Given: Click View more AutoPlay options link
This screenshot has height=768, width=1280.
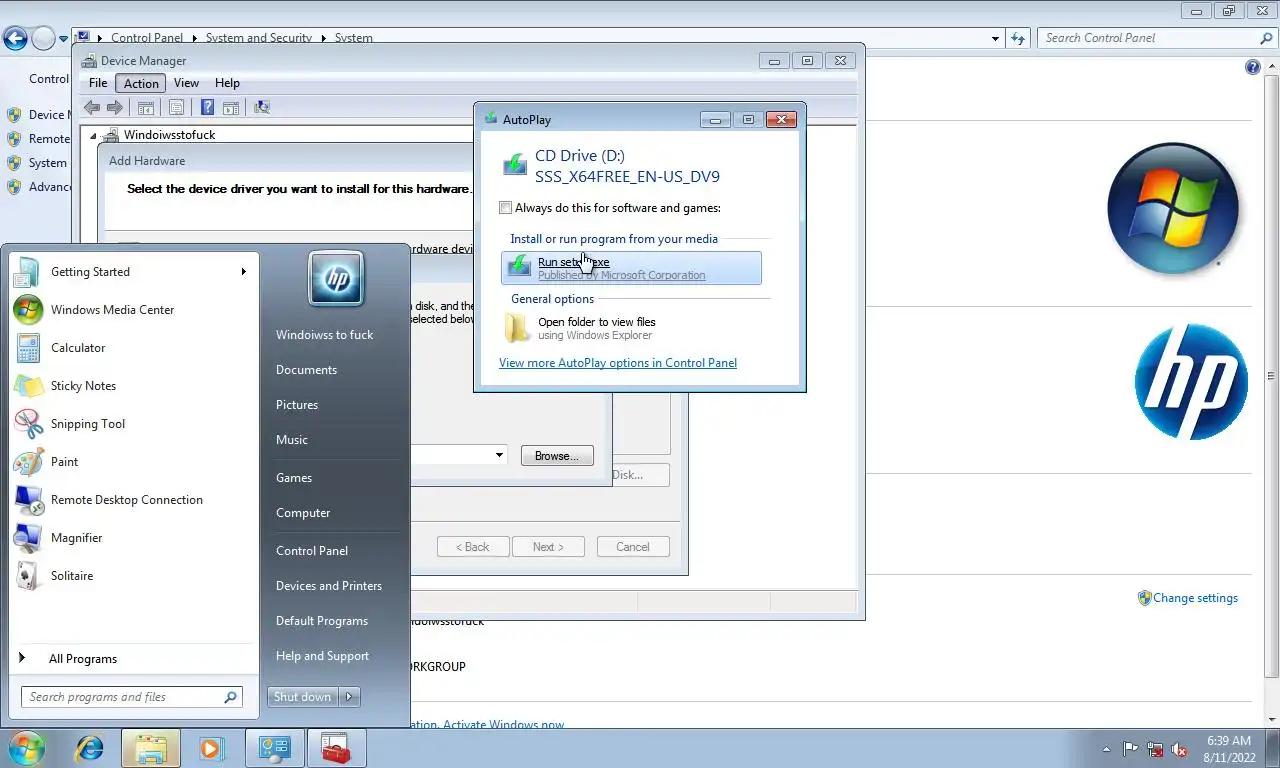Looking at the screenshot, I should click(618, 363).
